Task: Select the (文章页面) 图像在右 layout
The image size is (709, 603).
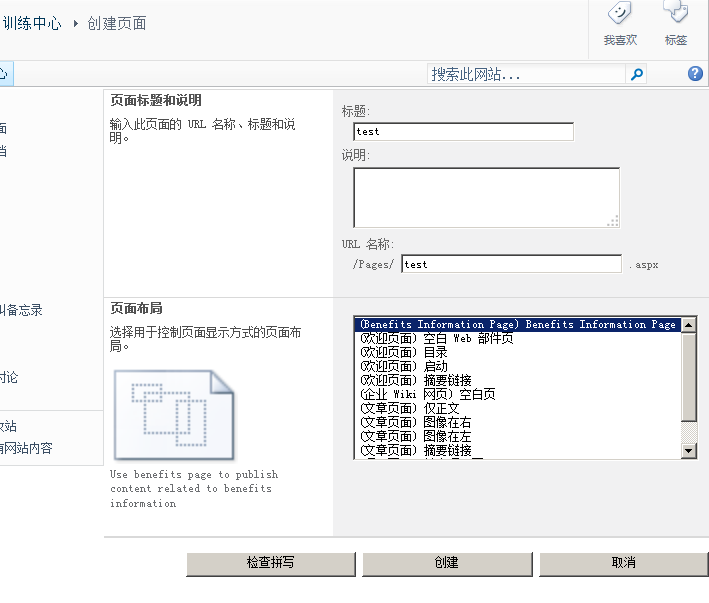Action: [x=517, y=423]
